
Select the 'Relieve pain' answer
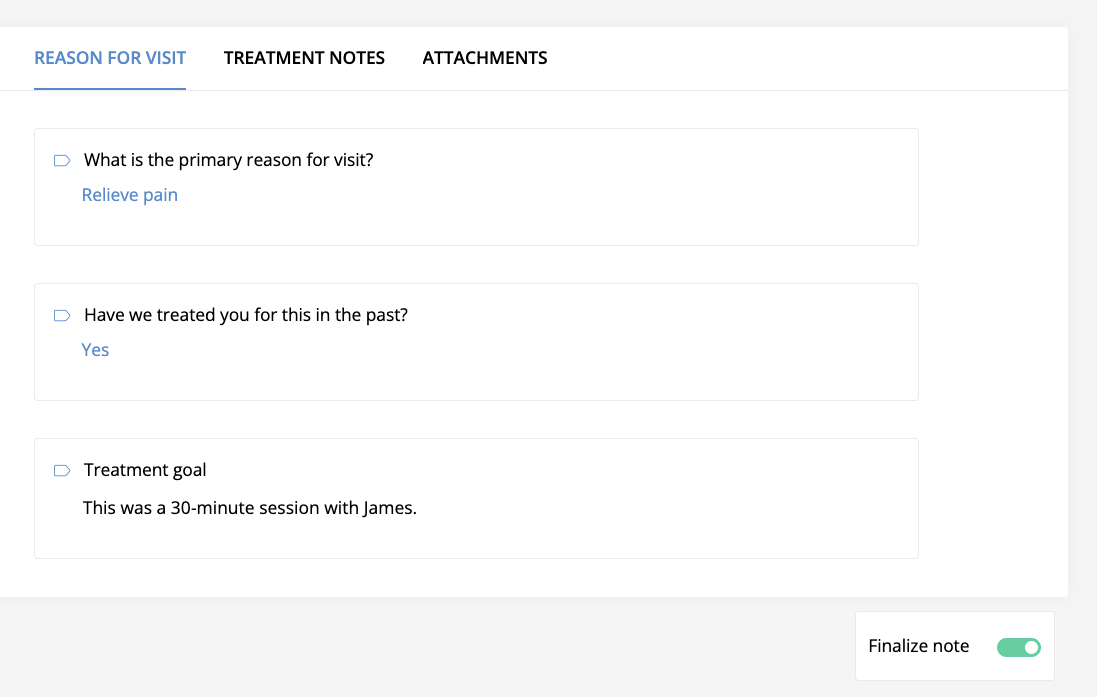pos(130,195)
